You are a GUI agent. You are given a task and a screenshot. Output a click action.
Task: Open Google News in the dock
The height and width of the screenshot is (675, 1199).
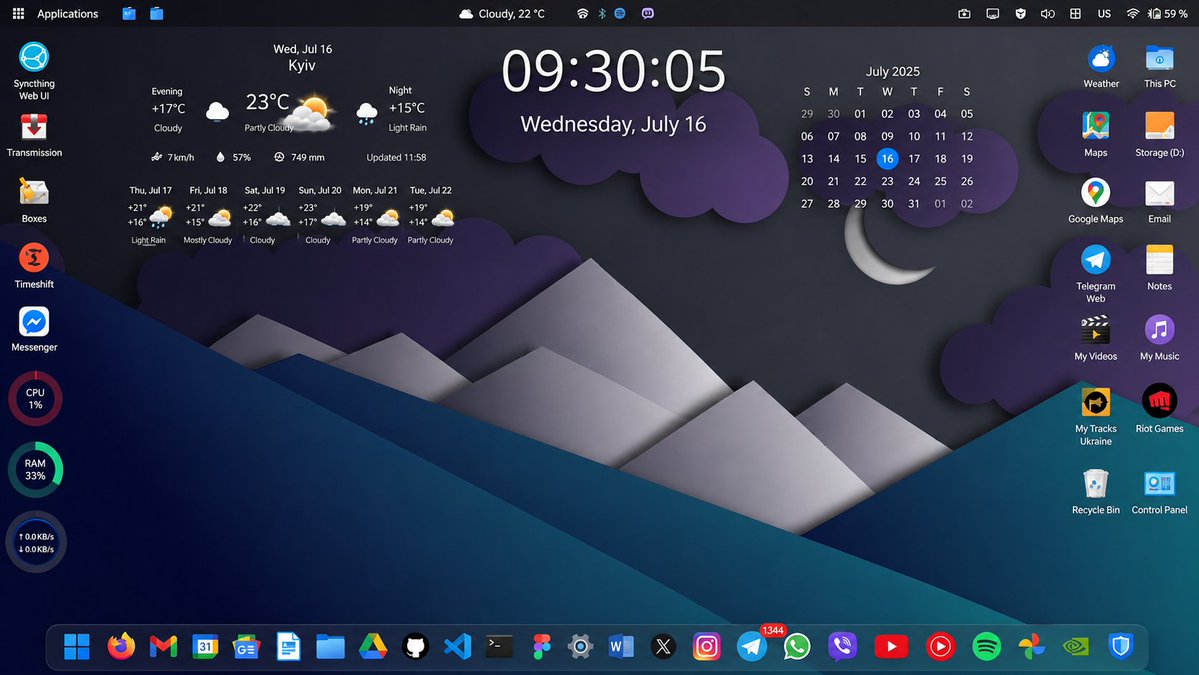tap(246, 647)
